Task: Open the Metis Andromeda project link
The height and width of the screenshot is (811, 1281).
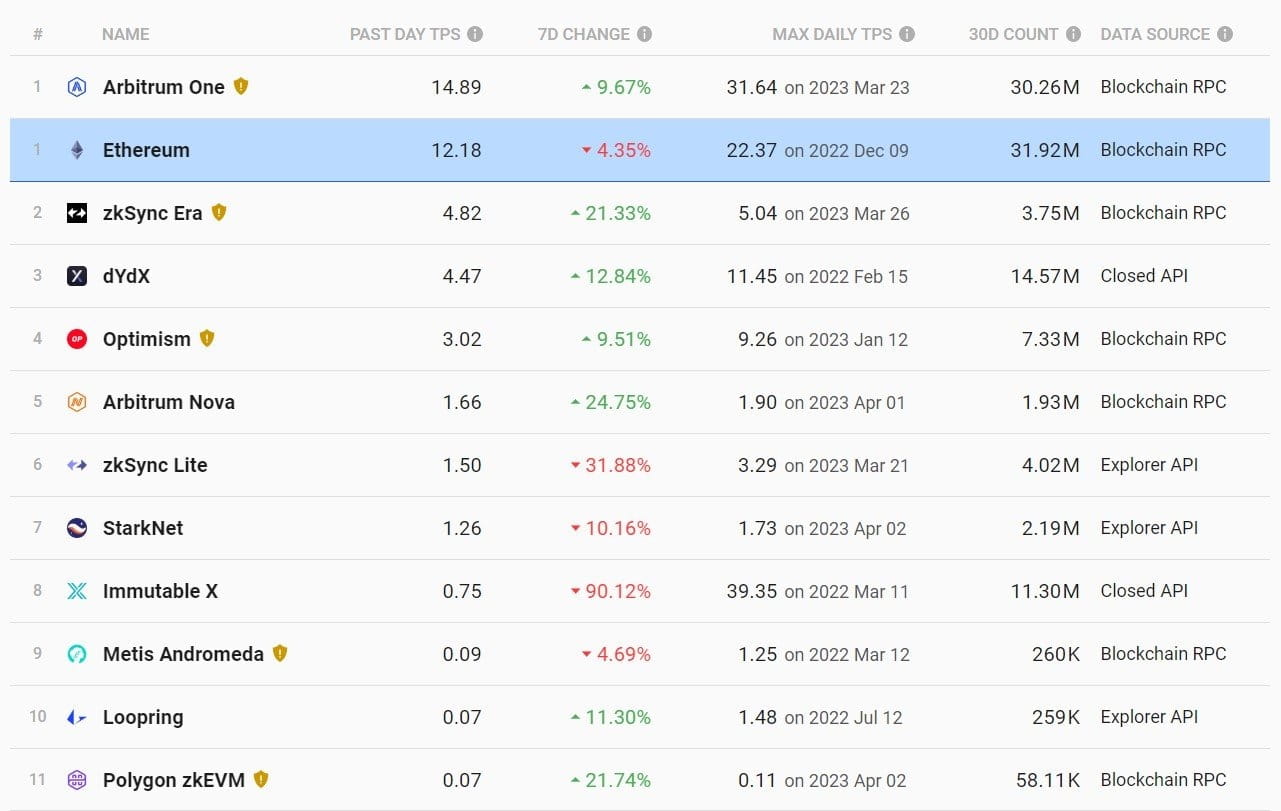Action: coord(184,654)
